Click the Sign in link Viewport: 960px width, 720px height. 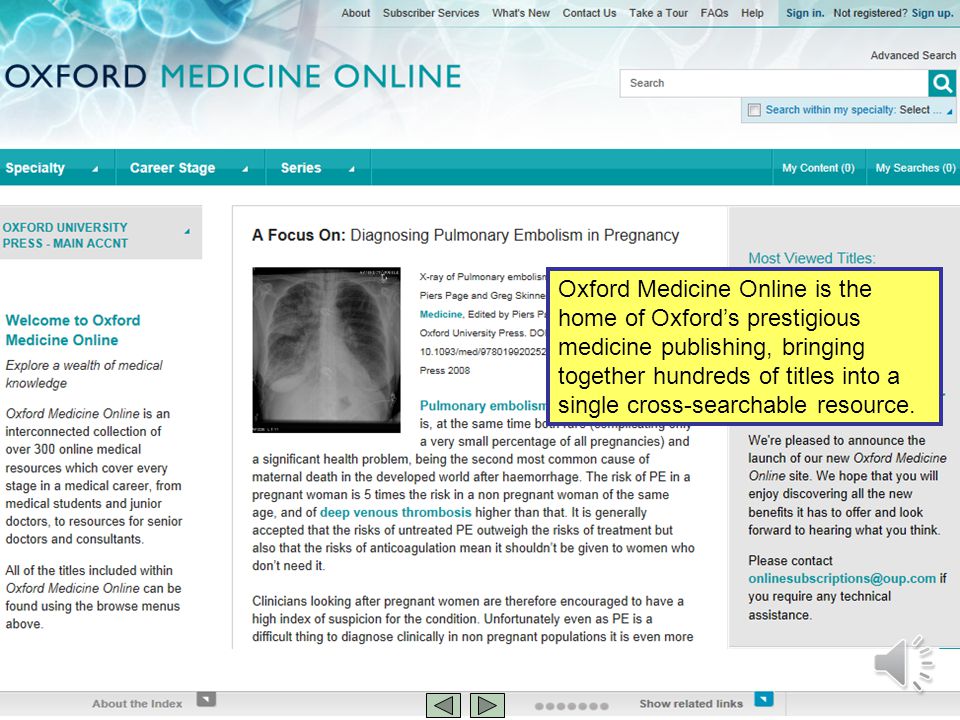[x=805, y=13]
